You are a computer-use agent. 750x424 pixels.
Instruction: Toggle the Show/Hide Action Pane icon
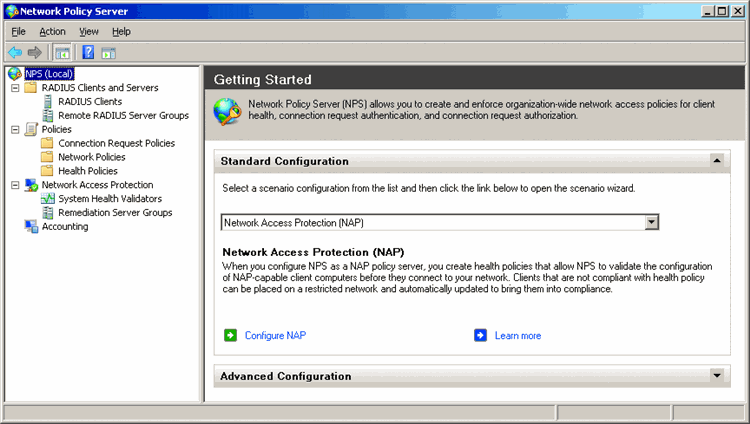coord(109,53)
